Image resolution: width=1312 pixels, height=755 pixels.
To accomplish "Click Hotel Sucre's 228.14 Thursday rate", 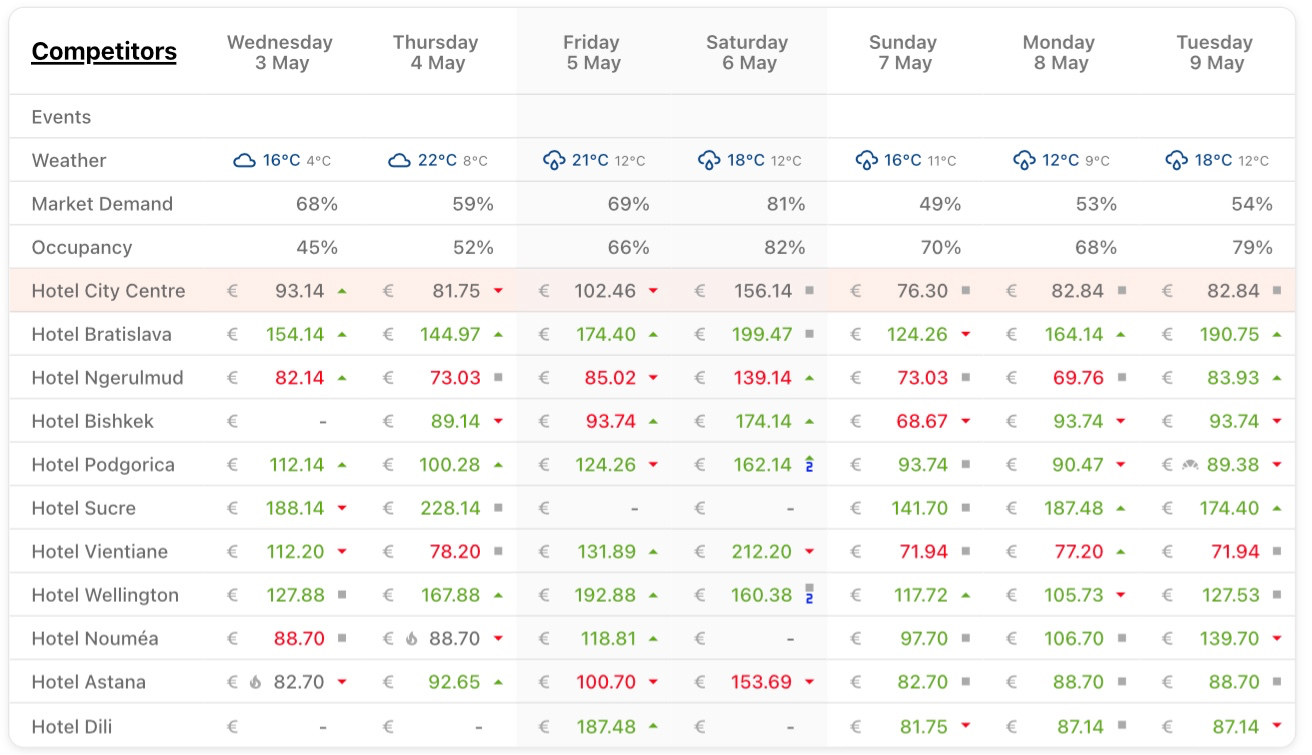I will (450, 508).
